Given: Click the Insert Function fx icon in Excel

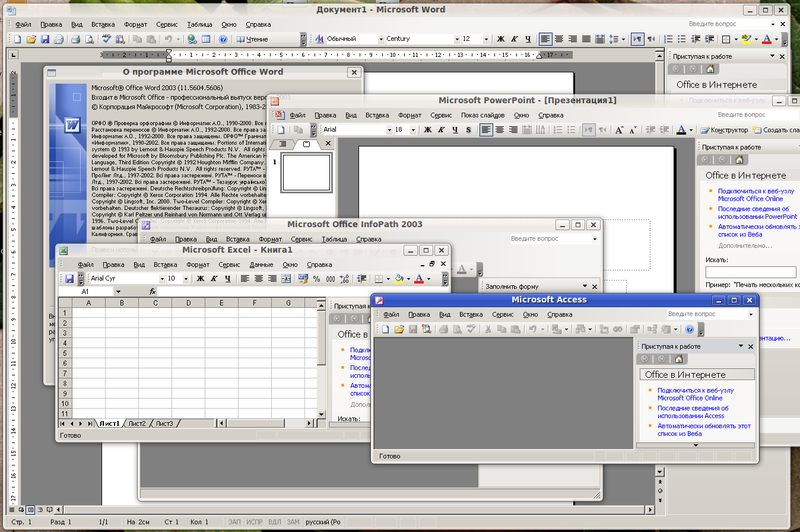Looking at the screenshot, I should [x=153, y=291].
